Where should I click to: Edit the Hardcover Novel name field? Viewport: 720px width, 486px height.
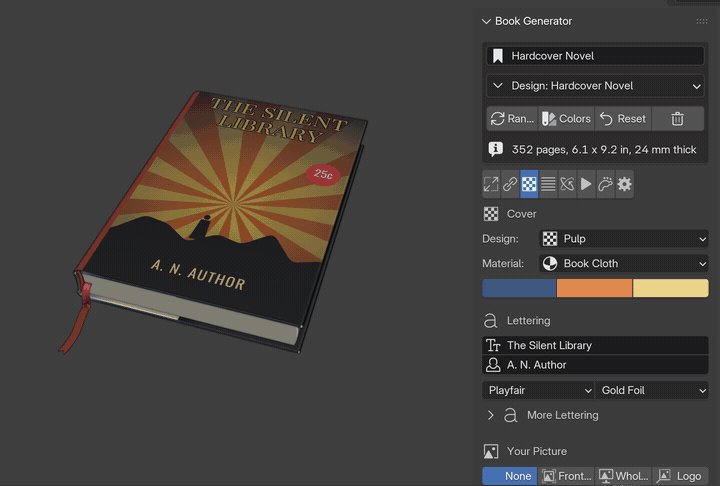[595, 56]
